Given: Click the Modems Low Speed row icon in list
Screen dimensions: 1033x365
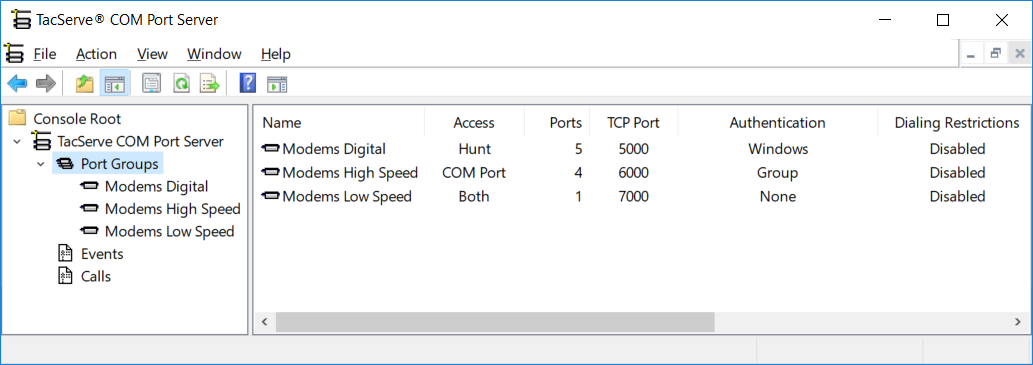Looking at the screenshot, I should pyautogui.click(x=270, y=196).
